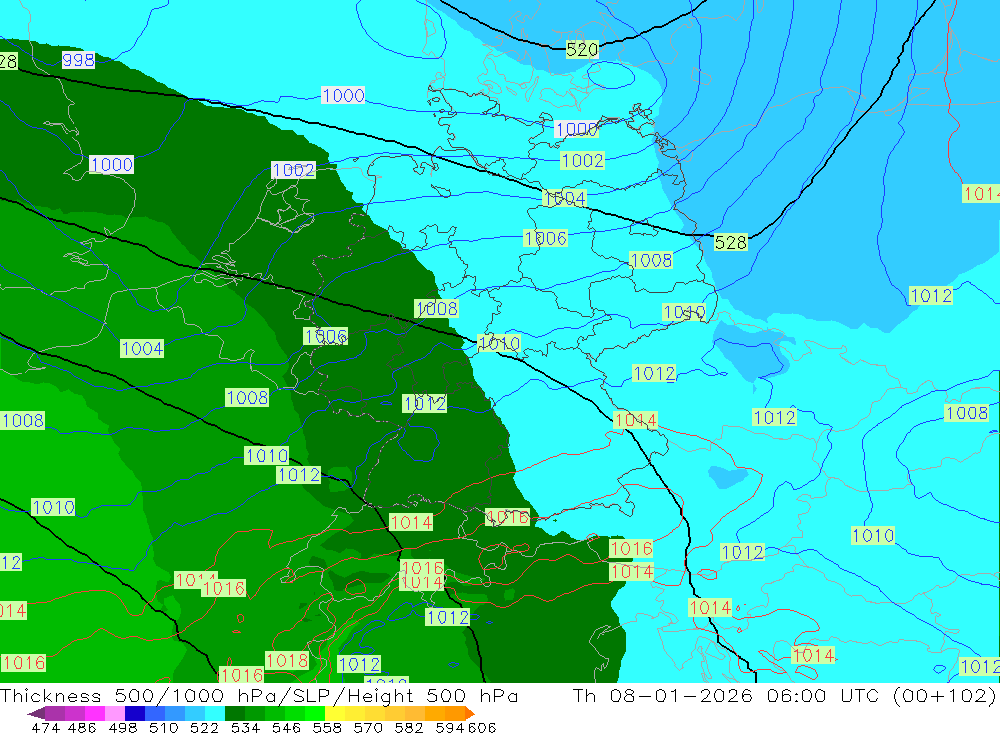
Task: Click the '08-01-2026' date text
Action: (x=681, y=695)
